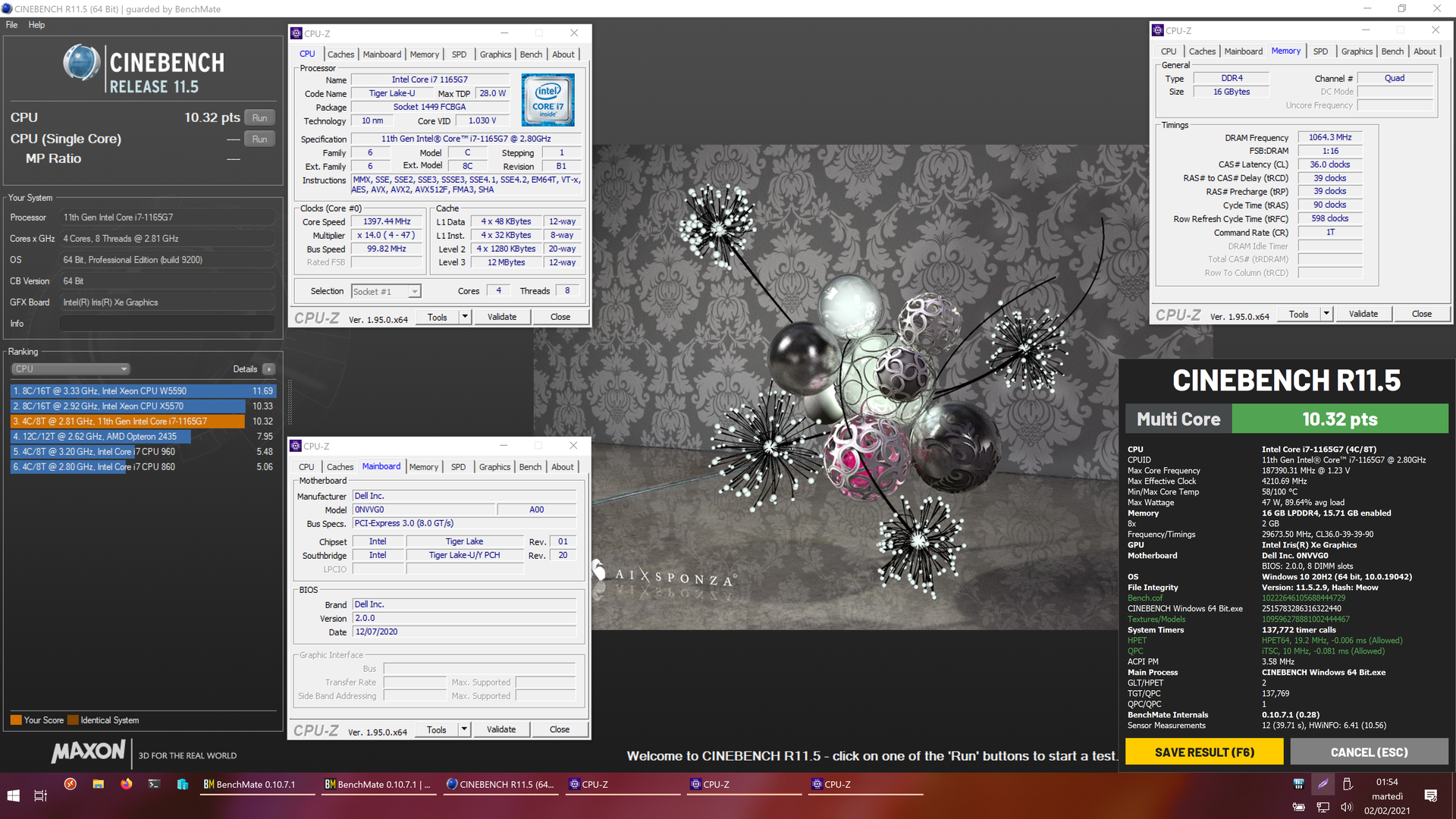Open the Cinebench File menu

tap(11, 25)
